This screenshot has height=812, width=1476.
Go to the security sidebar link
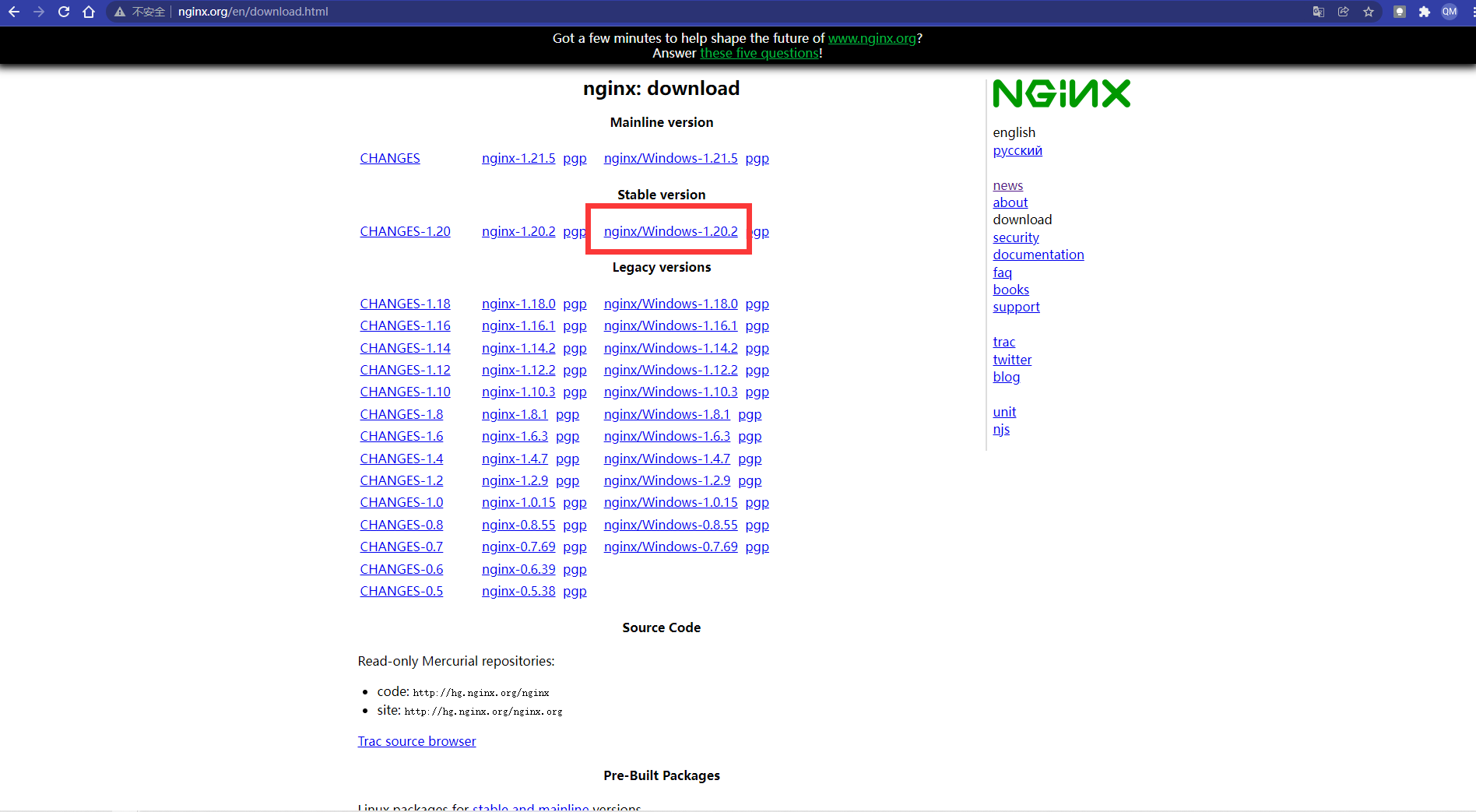(x=1015, y=237)
